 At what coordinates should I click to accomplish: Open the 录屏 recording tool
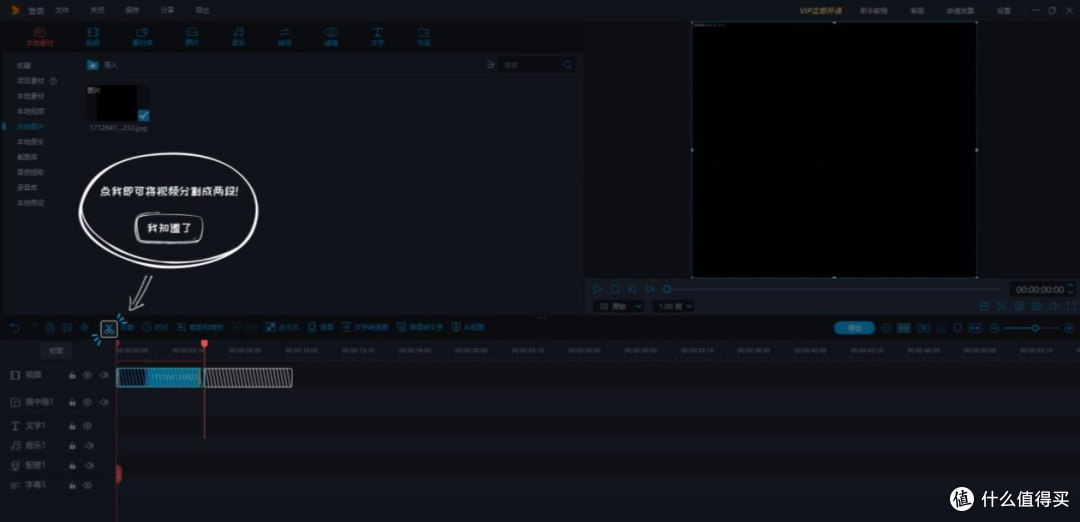click(x=321, y=328)
